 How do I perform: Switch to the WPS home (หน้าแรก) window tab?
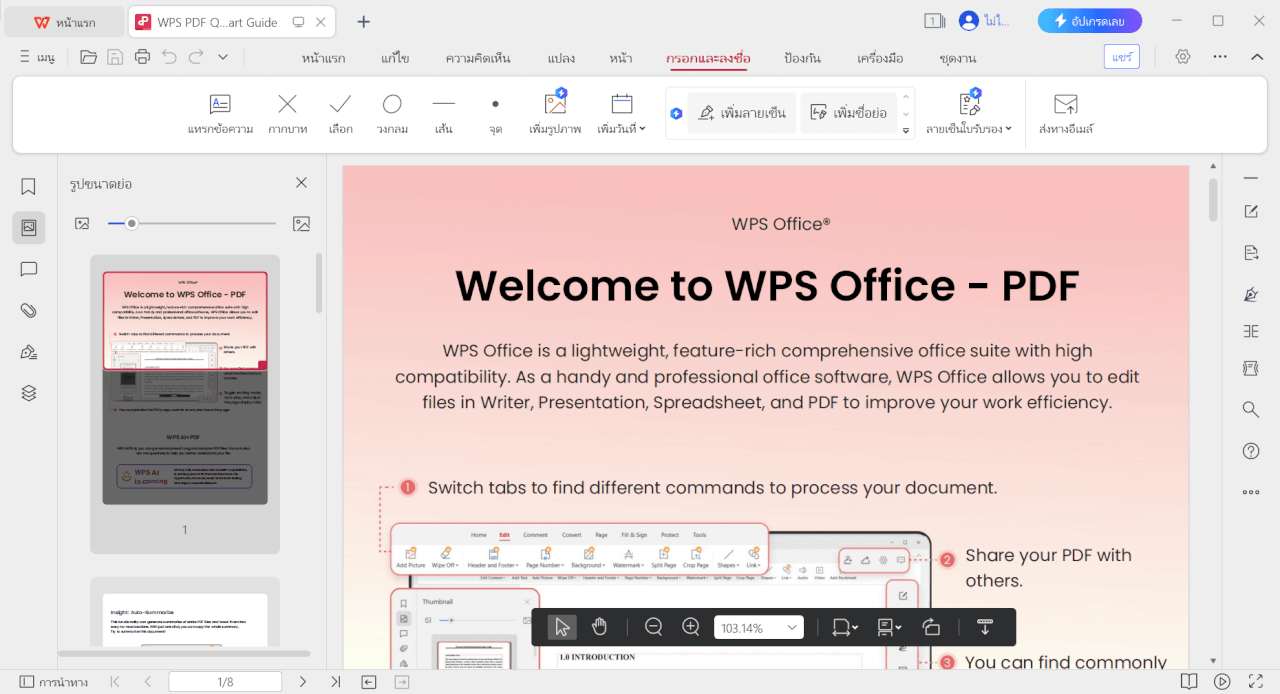click(x=63, y=22)
